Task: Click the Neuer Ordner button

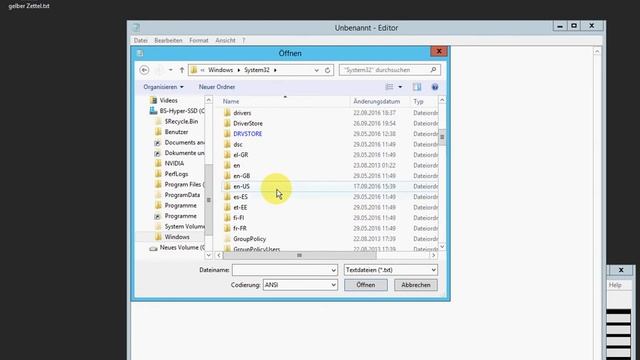Action: 217,87
